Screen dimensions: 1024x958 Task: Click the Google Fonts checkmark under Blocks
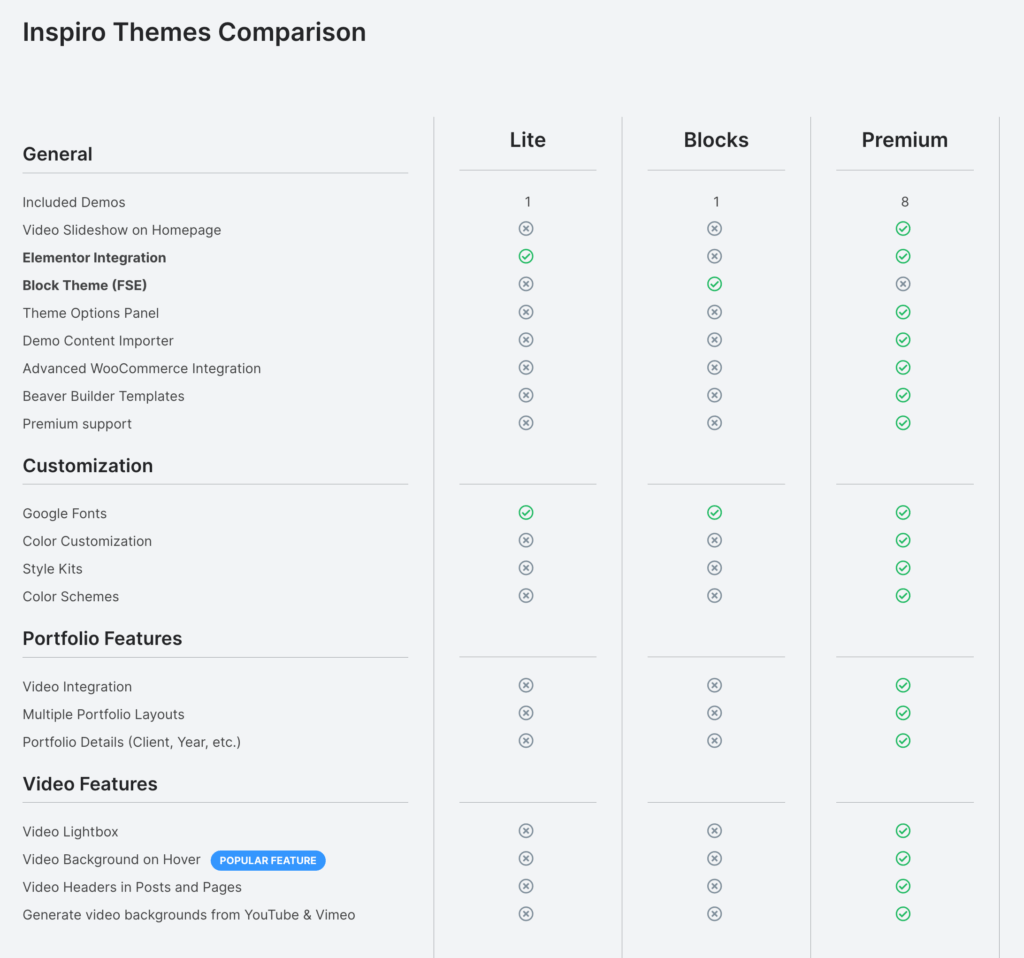tap(714, 513)
